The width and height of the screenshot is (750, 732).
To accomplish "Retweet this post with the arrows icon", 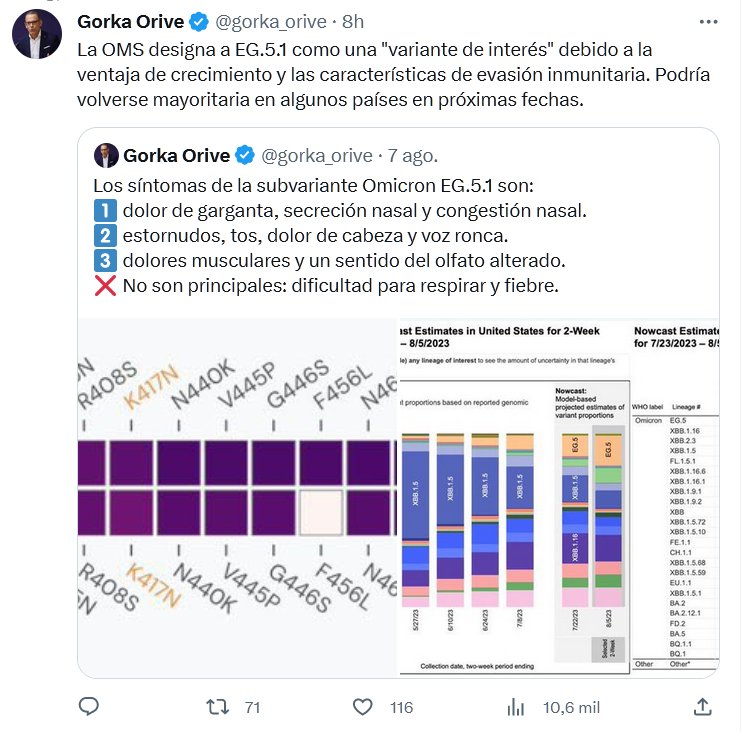I will pos(218,707).
